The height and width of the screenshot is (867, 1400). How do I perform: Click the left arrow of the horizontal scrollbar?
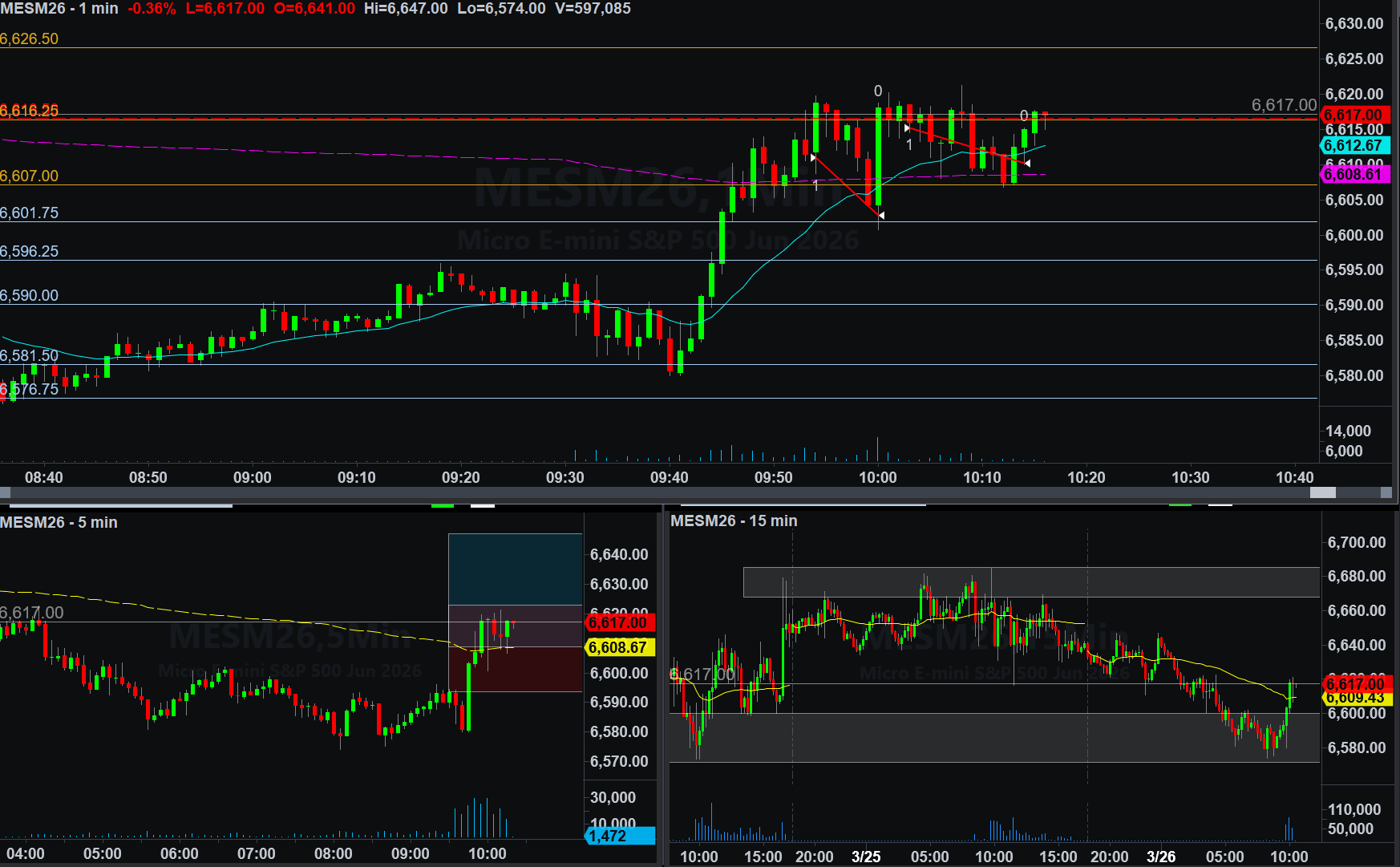(6, 492)
